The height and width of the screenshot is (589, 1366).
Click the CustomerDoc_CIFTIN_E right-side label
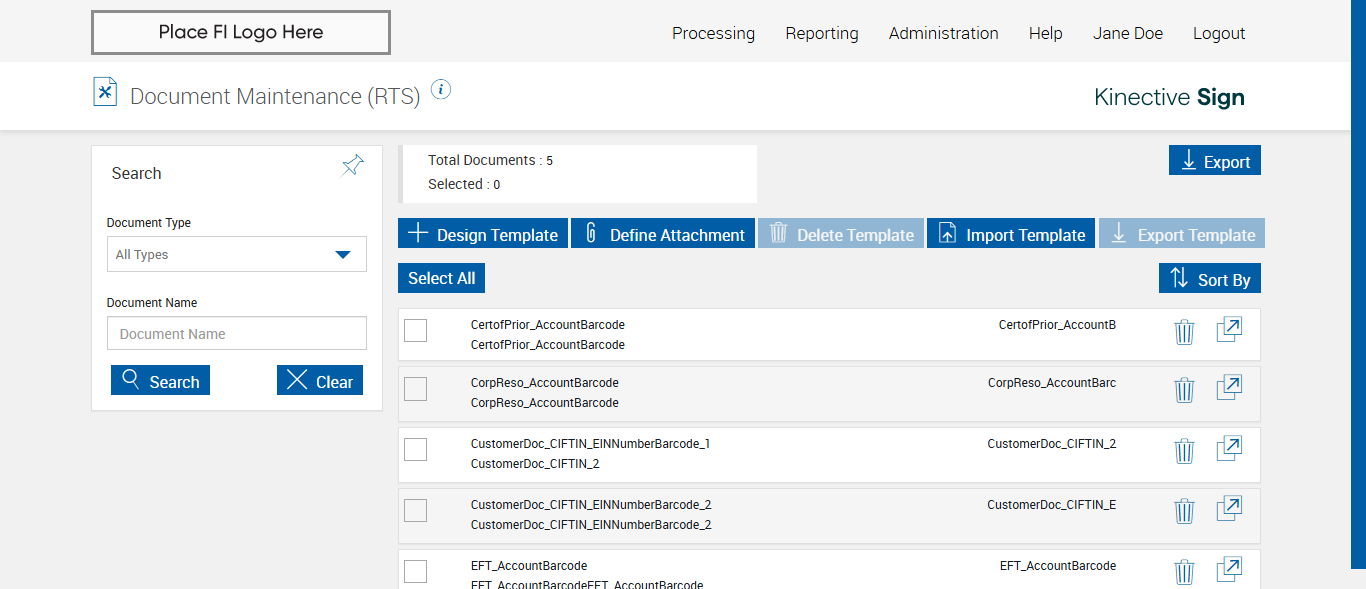click(x=1052, y=505)
